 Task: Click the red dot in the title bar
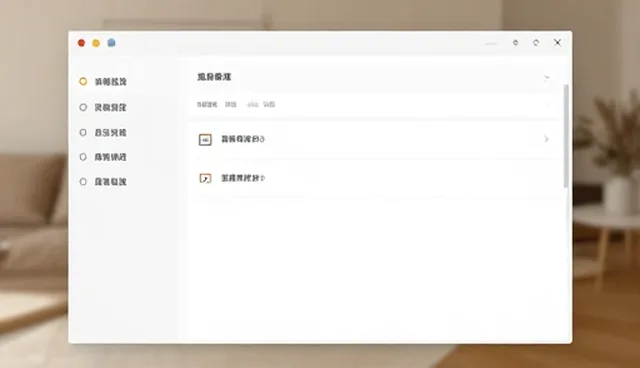pos(81,43)
